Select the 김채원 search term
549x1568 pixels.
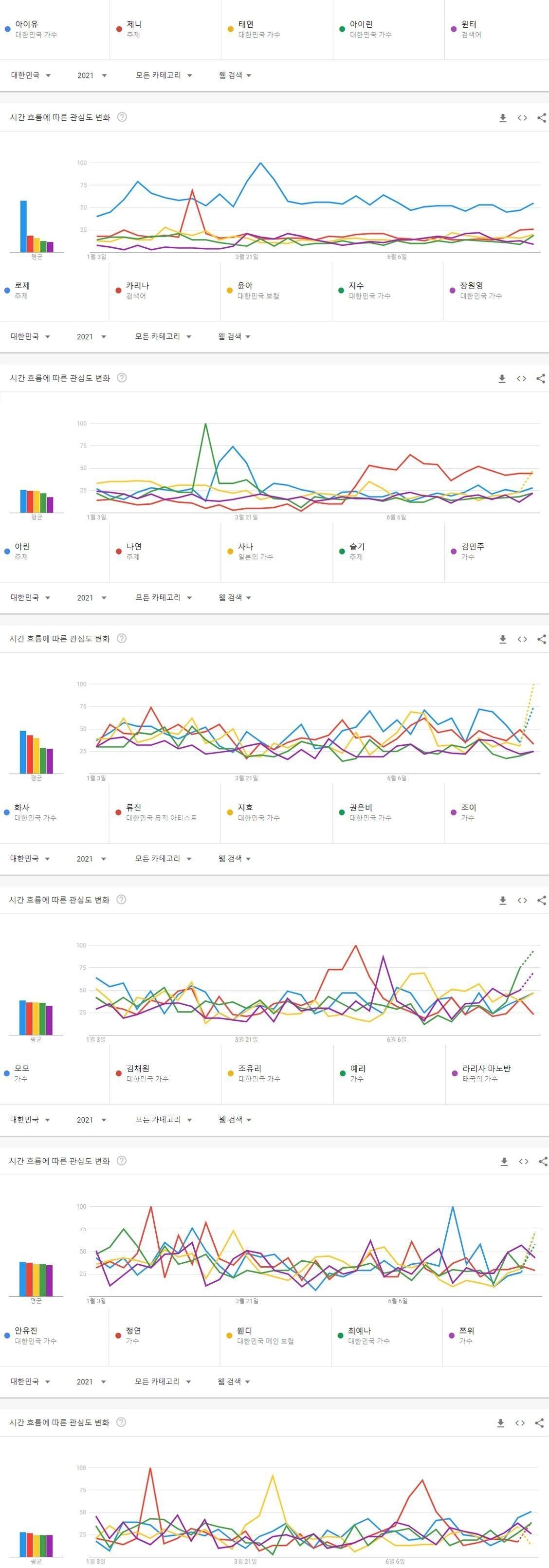(x=138, y=1068)
